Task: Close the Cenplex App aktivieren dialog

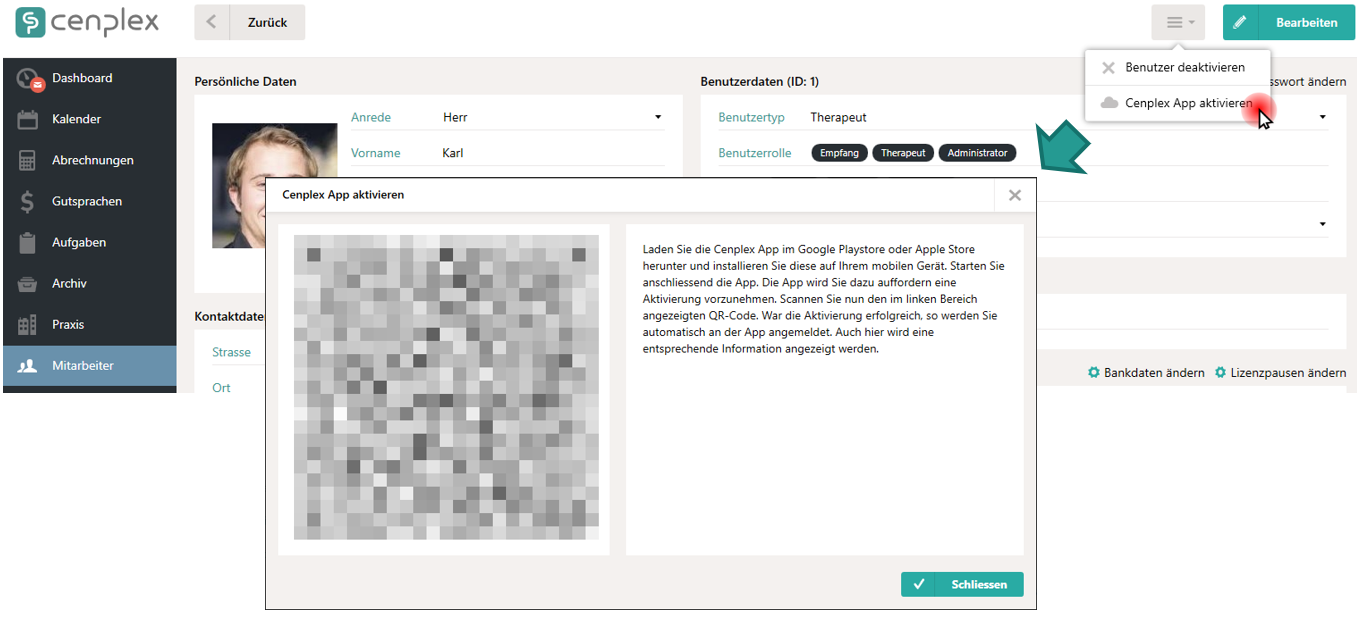Action: 1015,195
